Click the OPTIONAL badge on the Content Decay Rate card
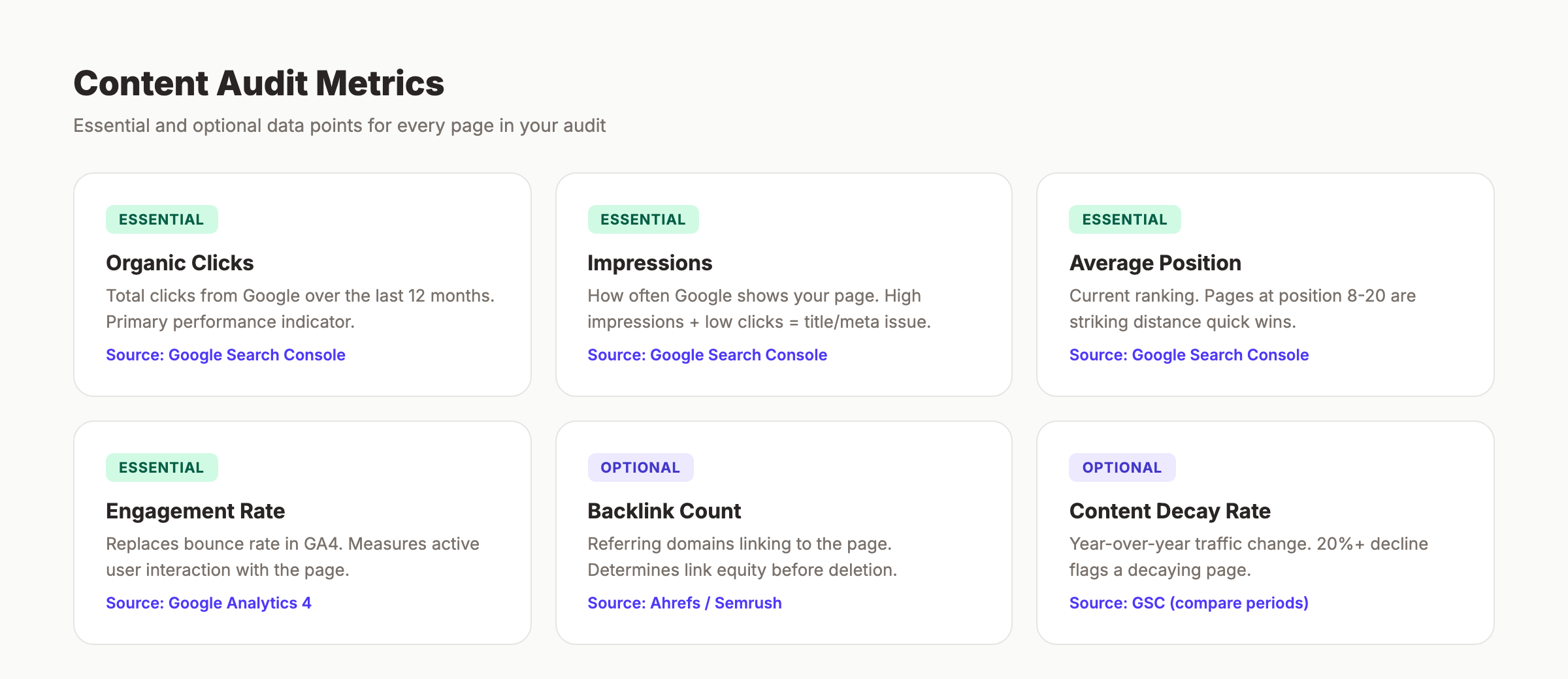Image resolution: width=1568 pixels, height=679 pixels. point(1122,467)
